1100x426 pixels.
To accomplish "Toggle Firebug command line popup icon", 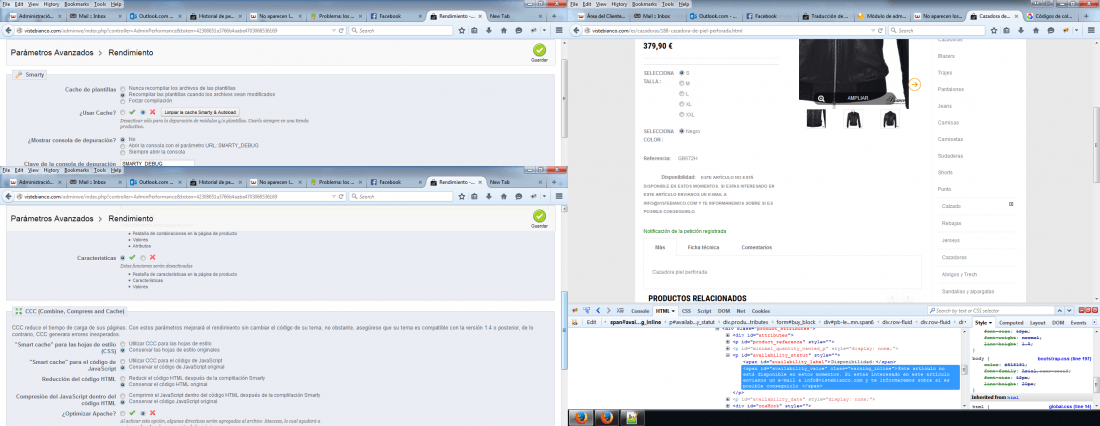I will tap(619, 310).
